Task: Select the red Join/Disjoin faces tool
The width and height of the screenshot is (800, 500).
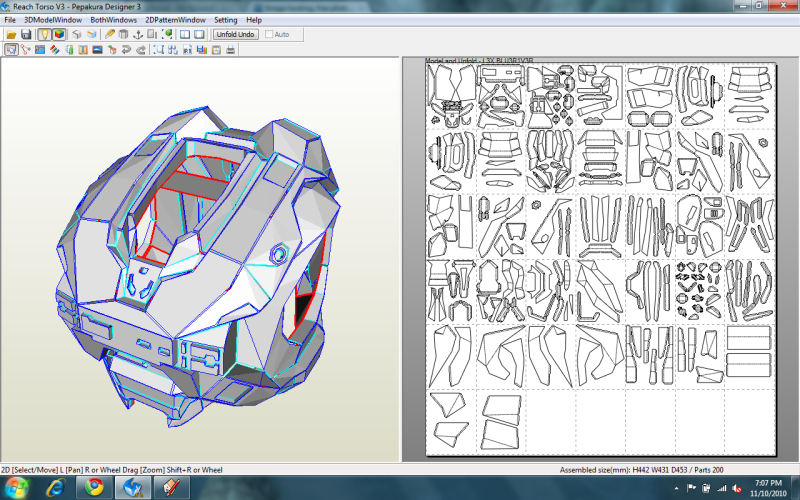Action: [26, 49]
